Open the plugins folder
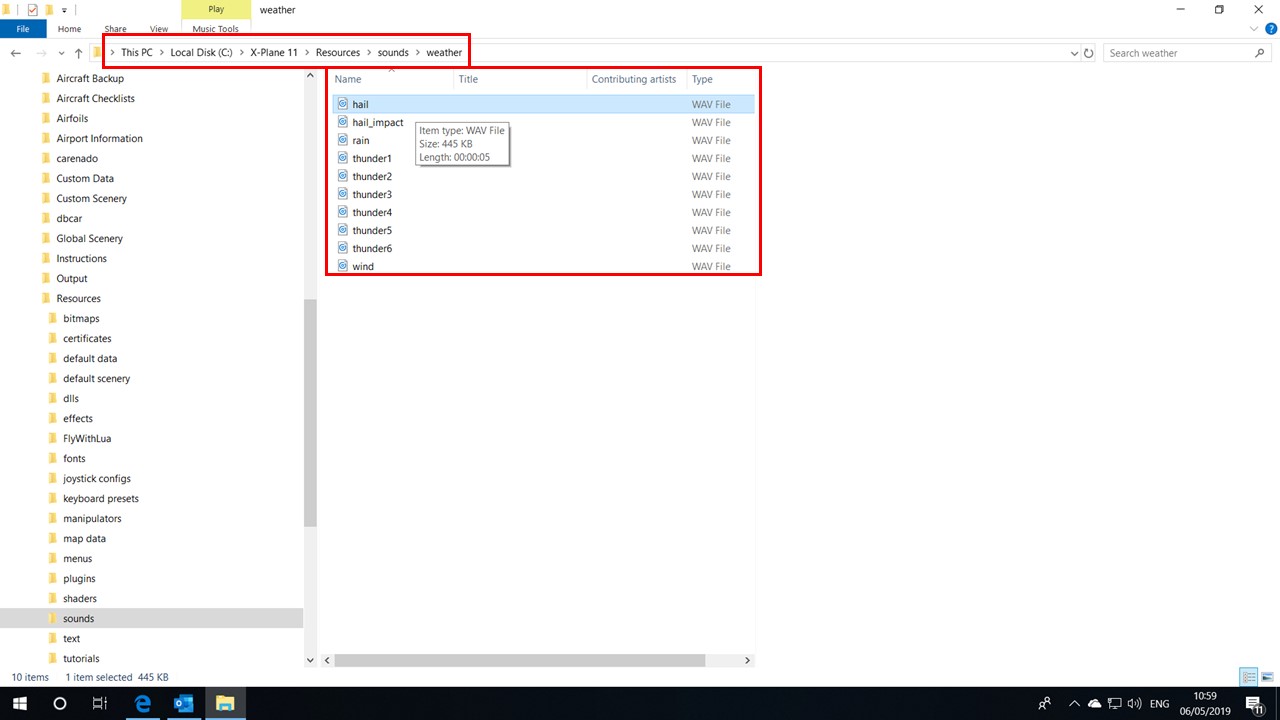The width and height of the screenshot is (1280, 720). (79, 578)
